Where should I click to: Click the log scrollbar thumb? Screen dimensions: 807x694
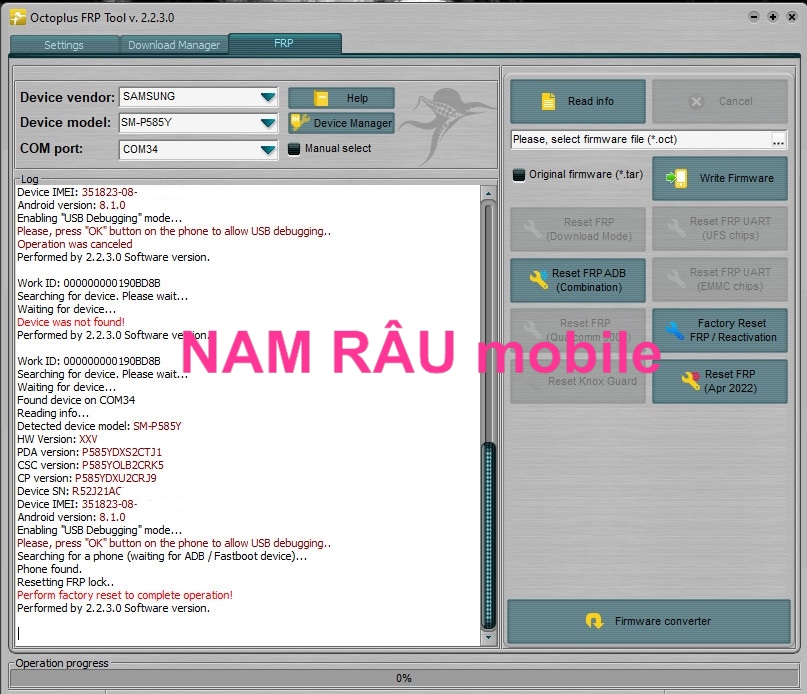[x=488, y=535]
